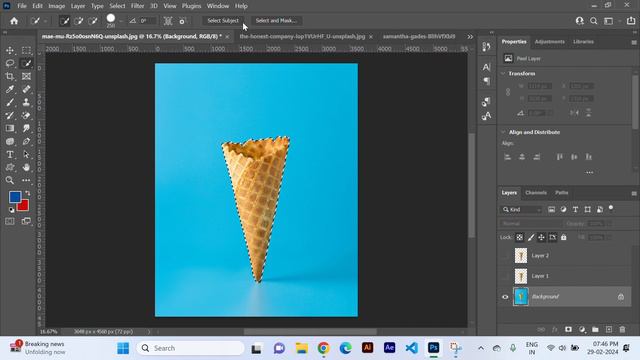Select the Smudge tool
640x360 pixels.
tap(26, 129)
